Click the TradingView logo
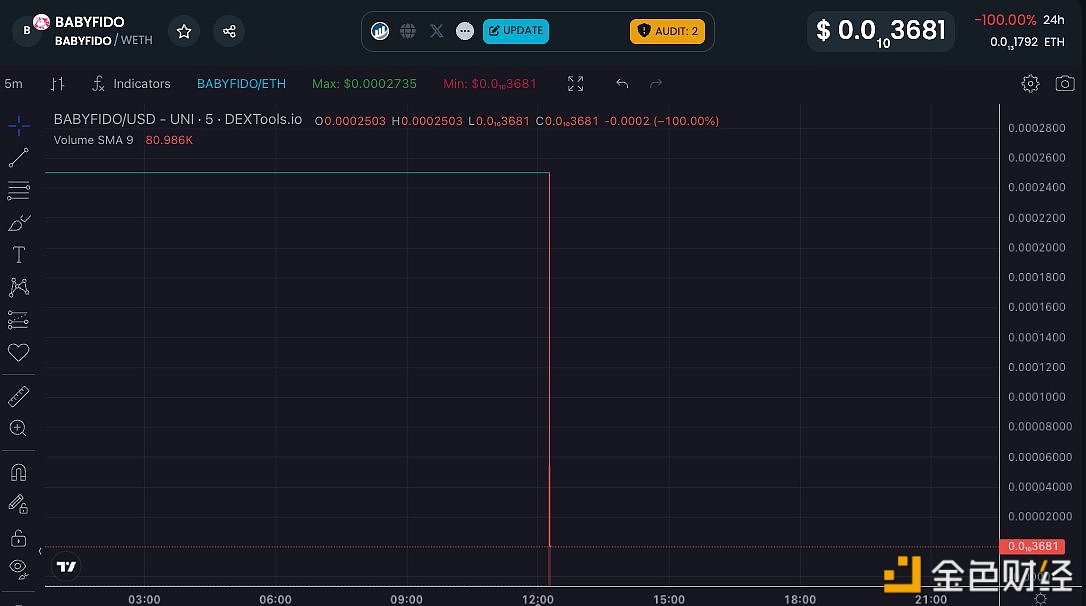 click(x=66, y=567)
